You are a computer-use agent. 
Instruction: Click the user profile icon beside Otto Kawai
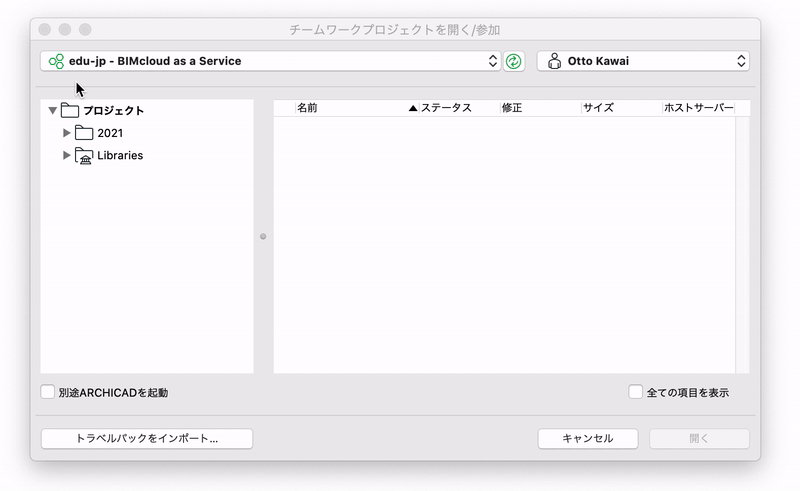coord(554,61)
